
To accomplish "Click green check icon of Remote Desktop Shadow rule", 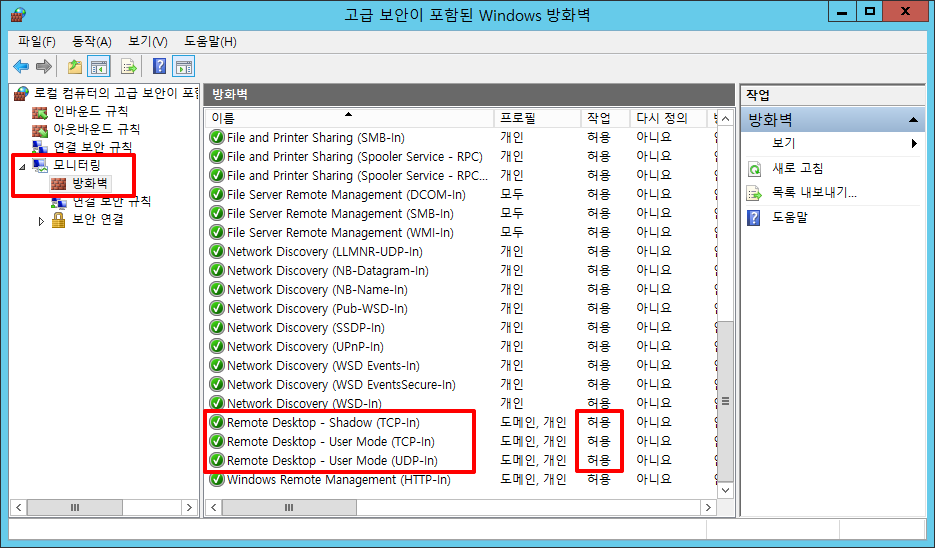I will pos(217,423).
